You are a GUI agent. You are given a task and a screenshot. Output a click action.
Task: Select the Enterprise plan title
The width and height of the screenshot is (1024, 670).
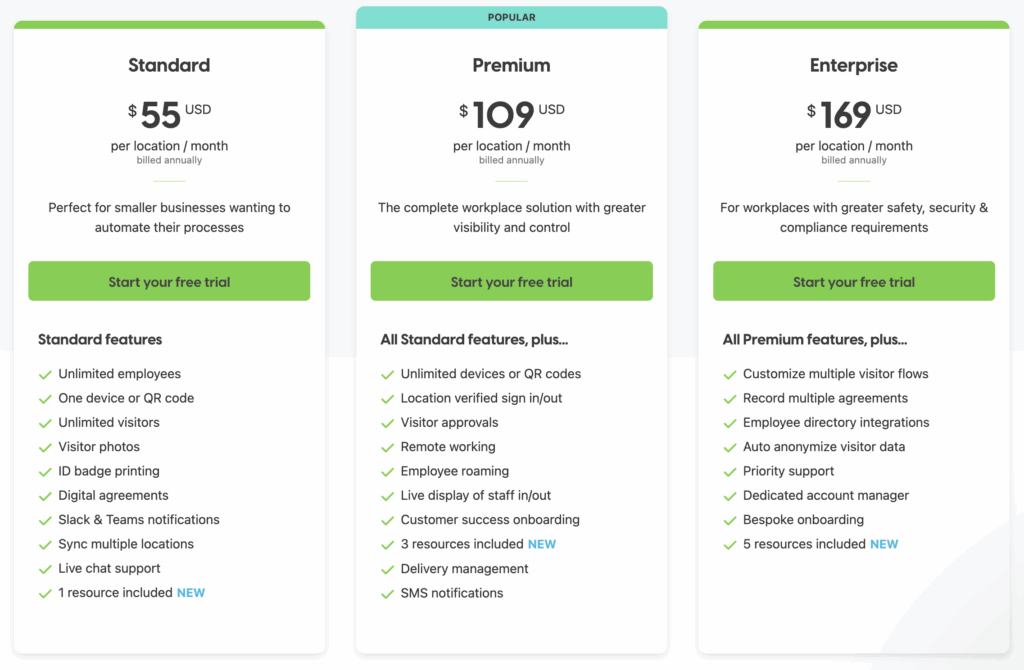point(853,64)
